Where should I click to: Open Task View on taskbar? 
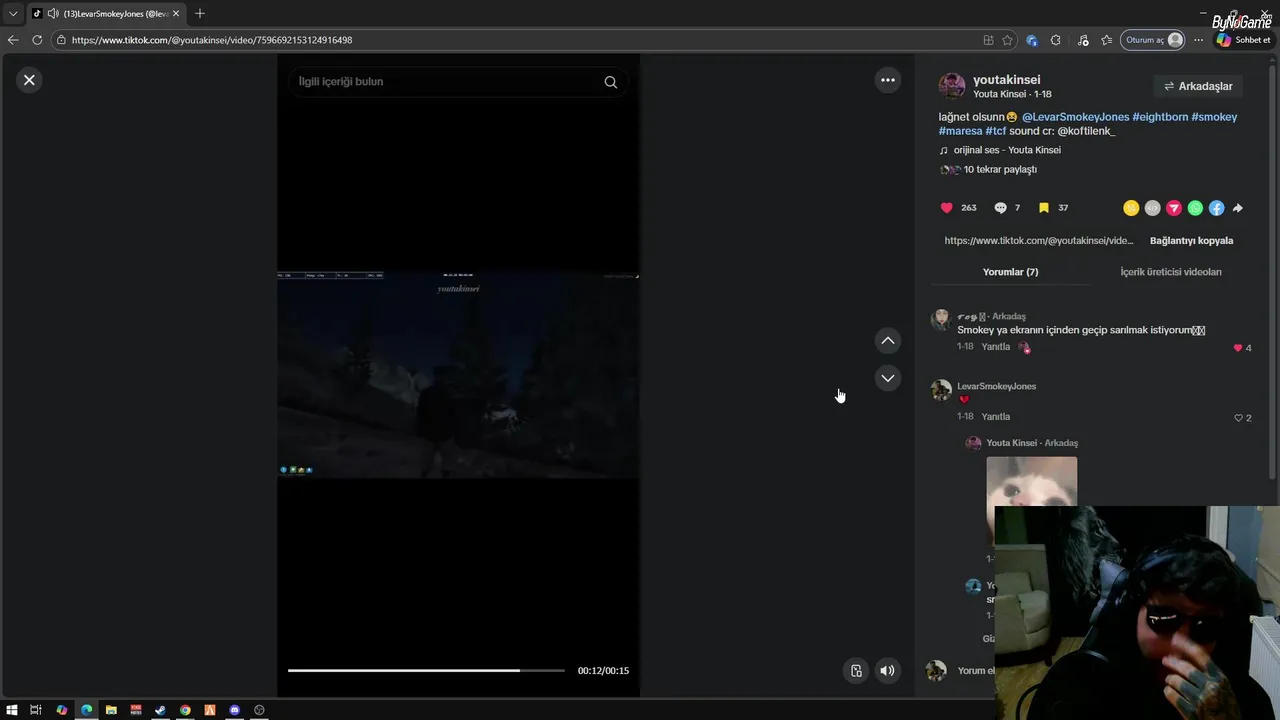pos(36,710)
